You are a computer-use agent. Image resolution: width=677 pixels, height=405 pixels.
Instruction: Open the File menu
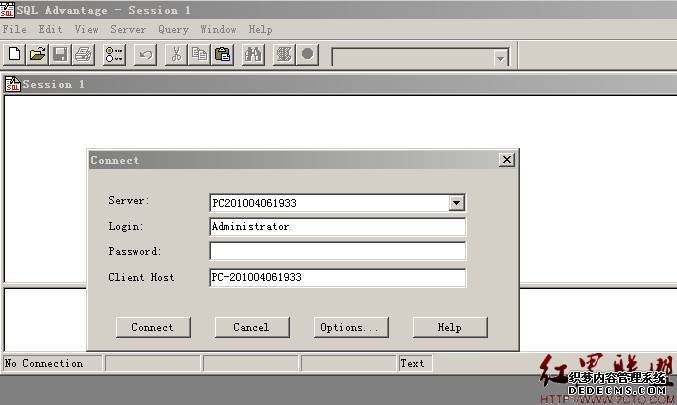tap(15, 30)
